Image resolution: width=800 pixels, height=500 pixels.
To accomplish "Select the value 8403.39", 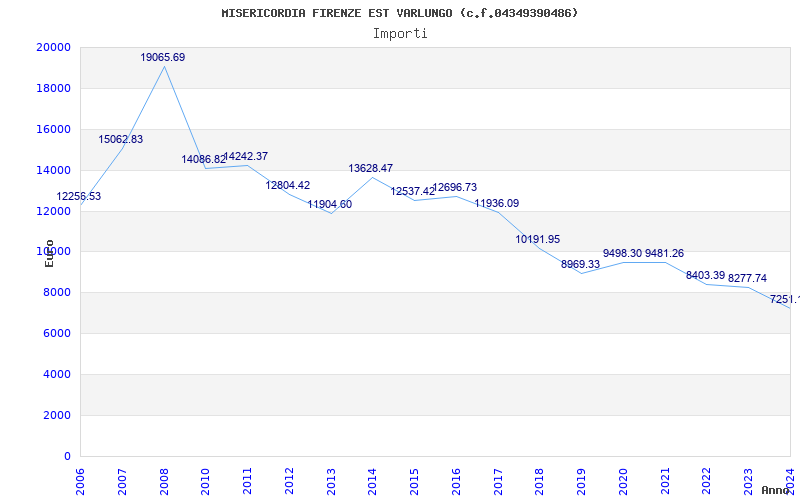I will pyautogui.click(x=706, y=276).
